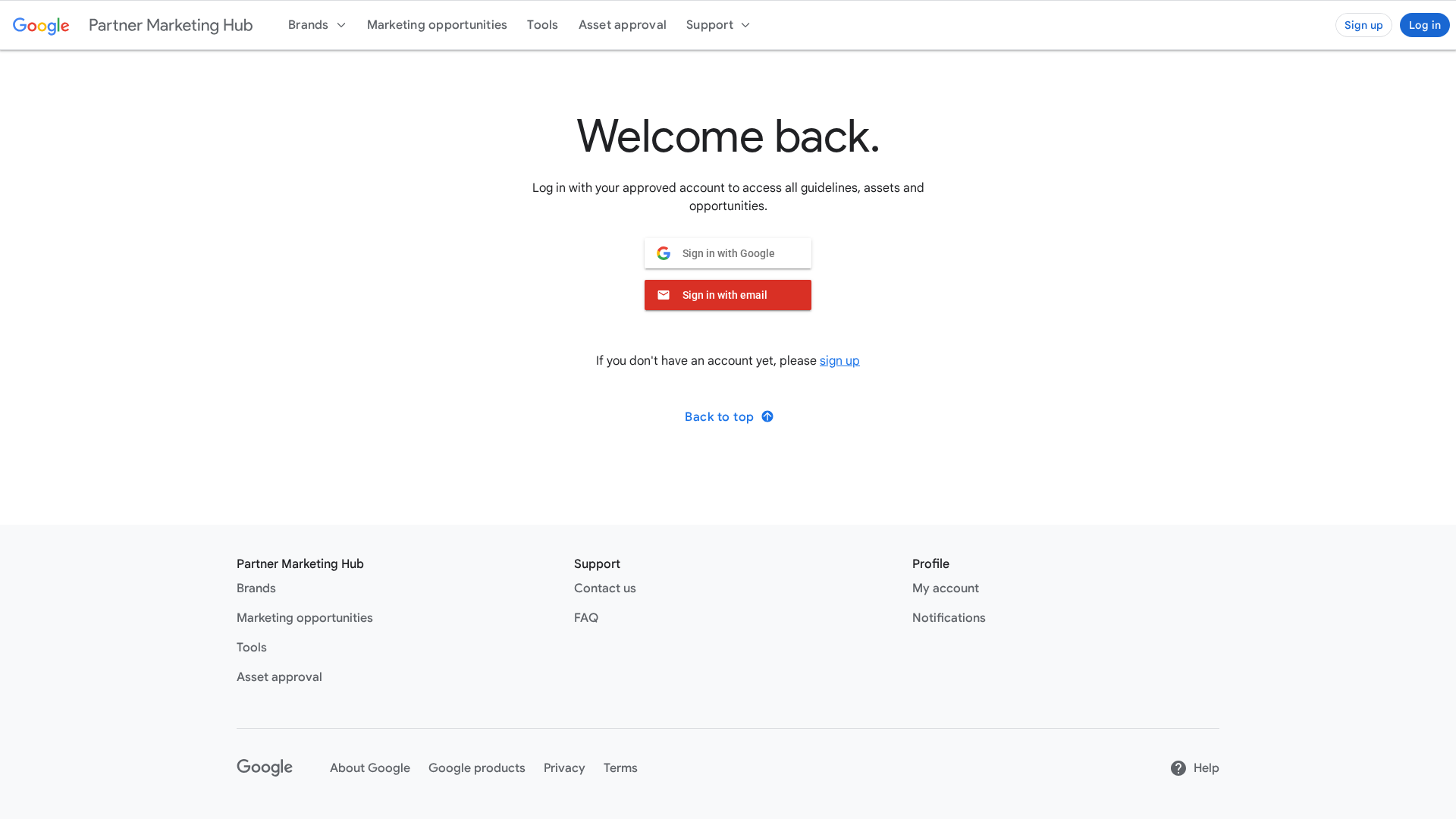The width and height of the screenshot is (1456, 819).
Task: Click the Back to top link
Action: click(x=729, y=417)
